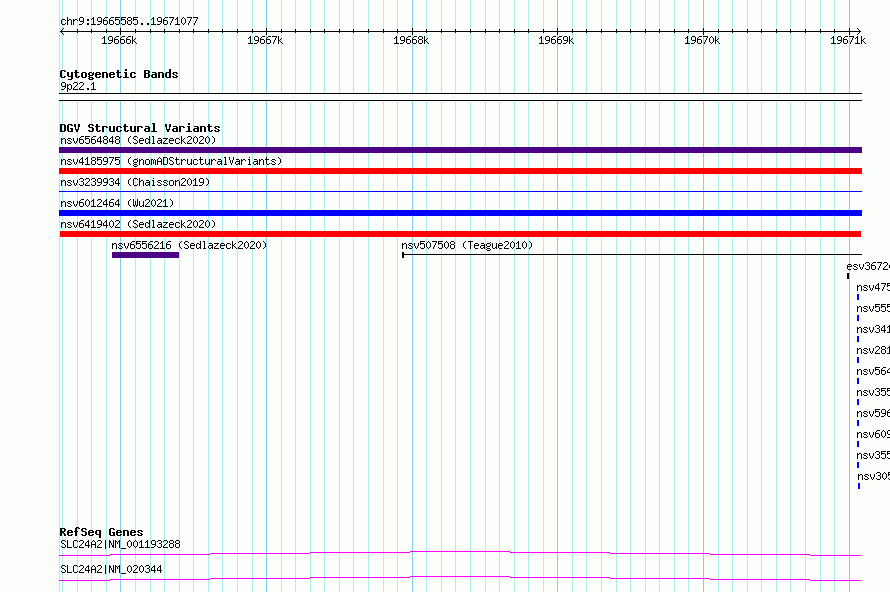Select the 19669k ruler position label

[556, 40]
